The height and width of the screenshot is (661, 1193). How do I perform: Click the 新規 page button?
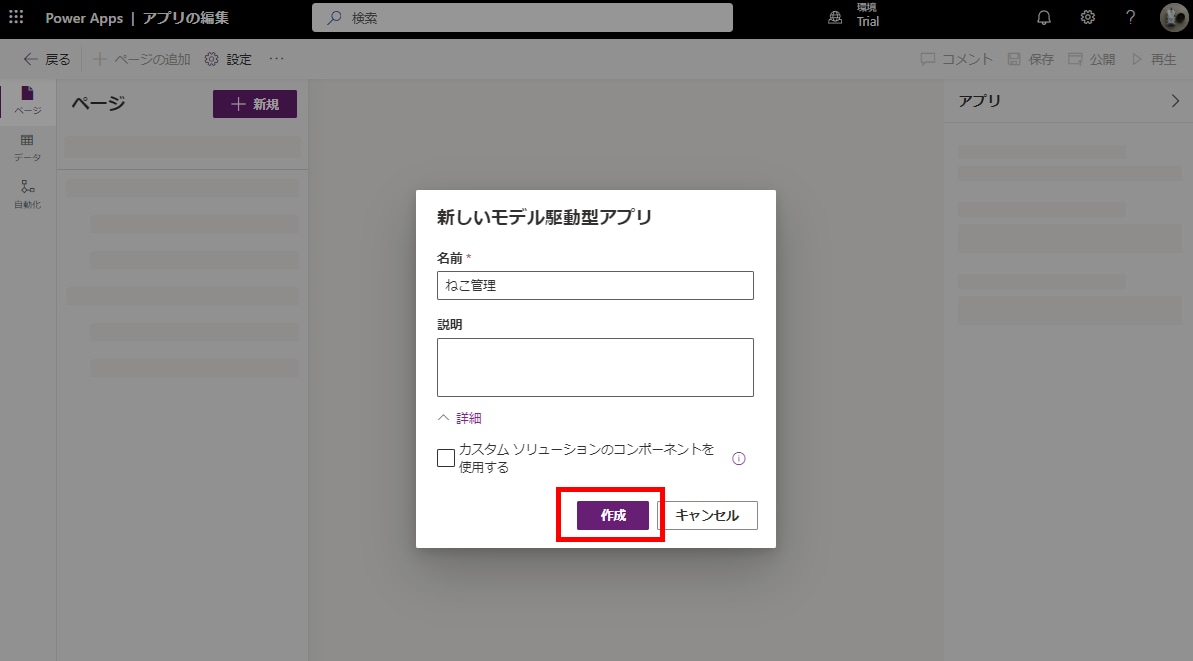click(x=255, y=104)
